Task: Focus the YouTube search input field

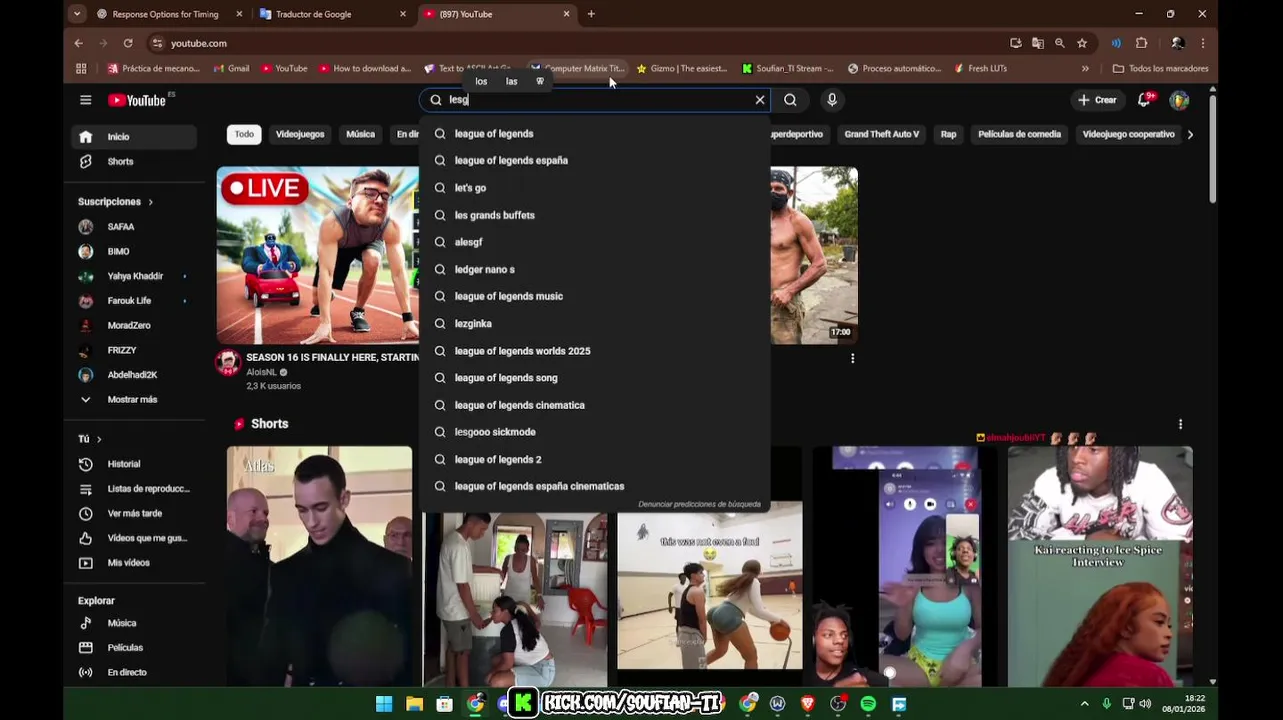Action: (595, 100)
